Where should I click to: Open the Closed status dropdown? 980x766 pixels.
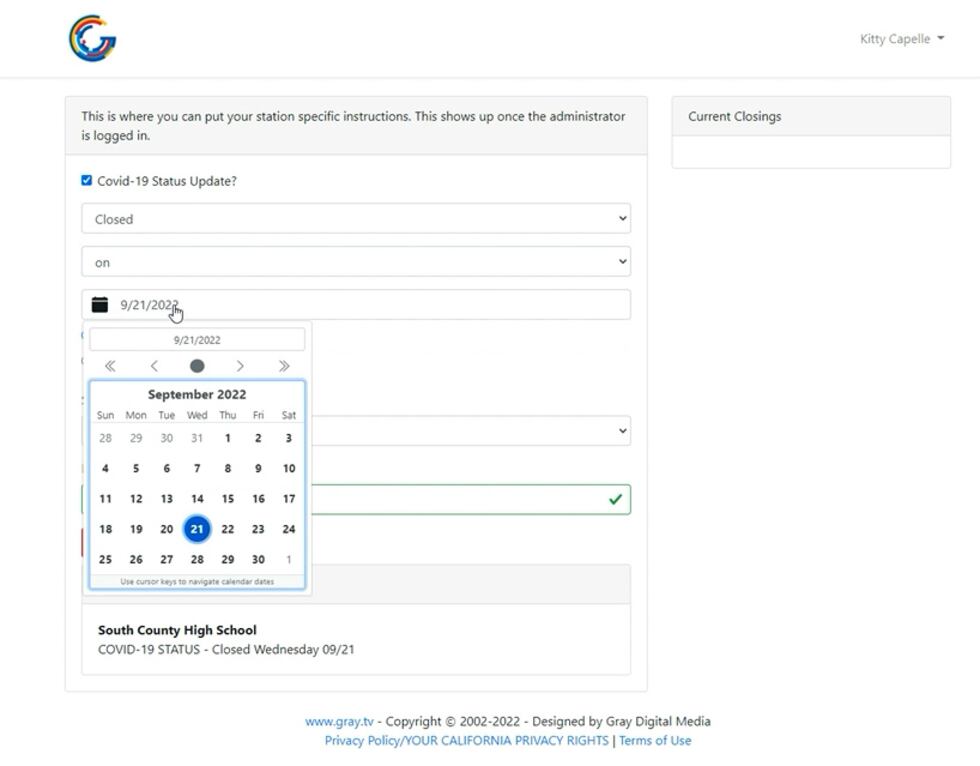point(356,219)
